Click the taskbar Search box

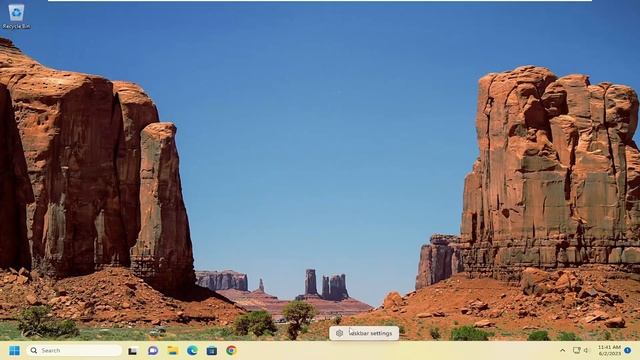pyautogui.click(x=74, y=351)
